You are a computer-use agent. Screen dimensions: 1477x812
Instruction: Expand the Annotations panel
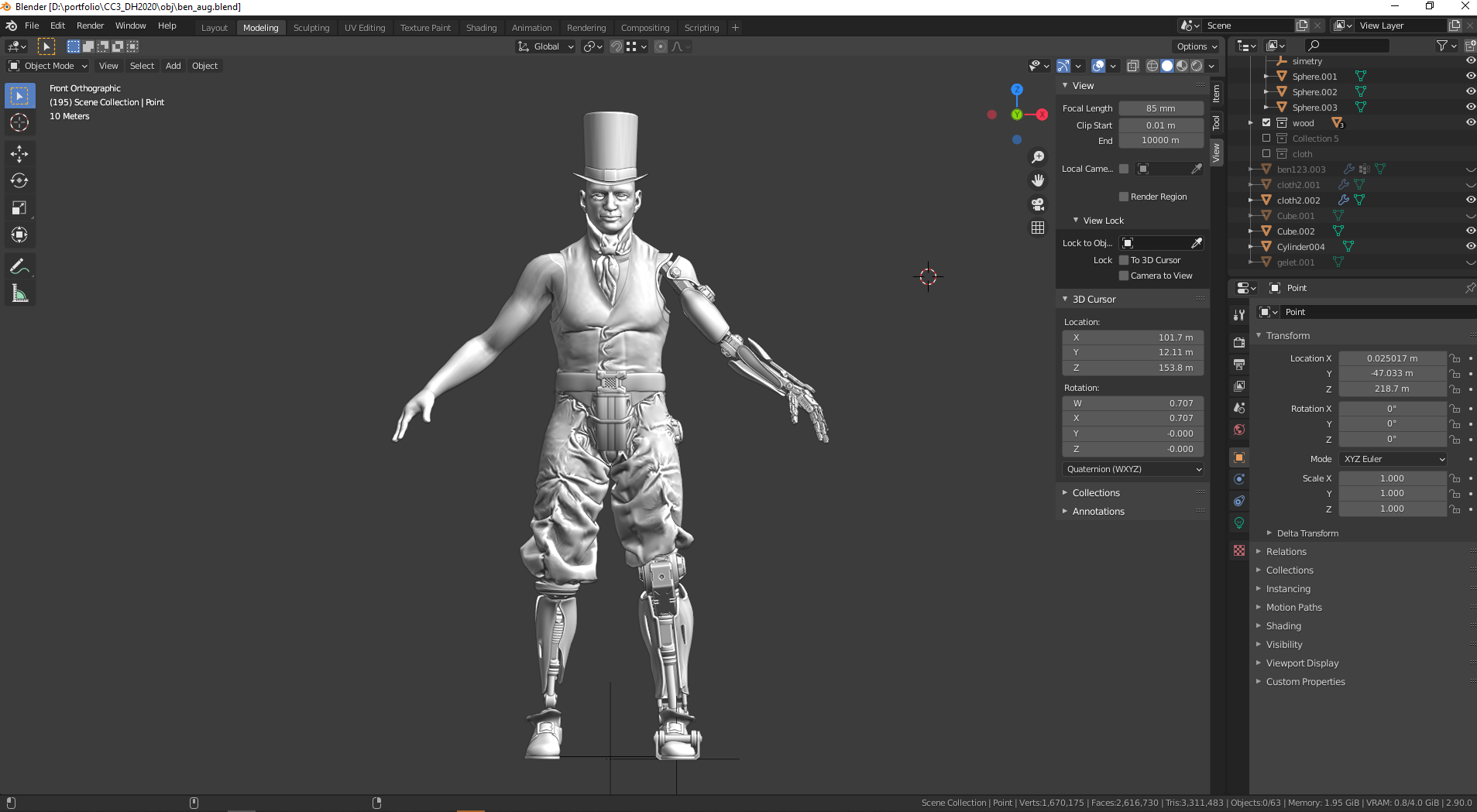tap(1097, 512)
